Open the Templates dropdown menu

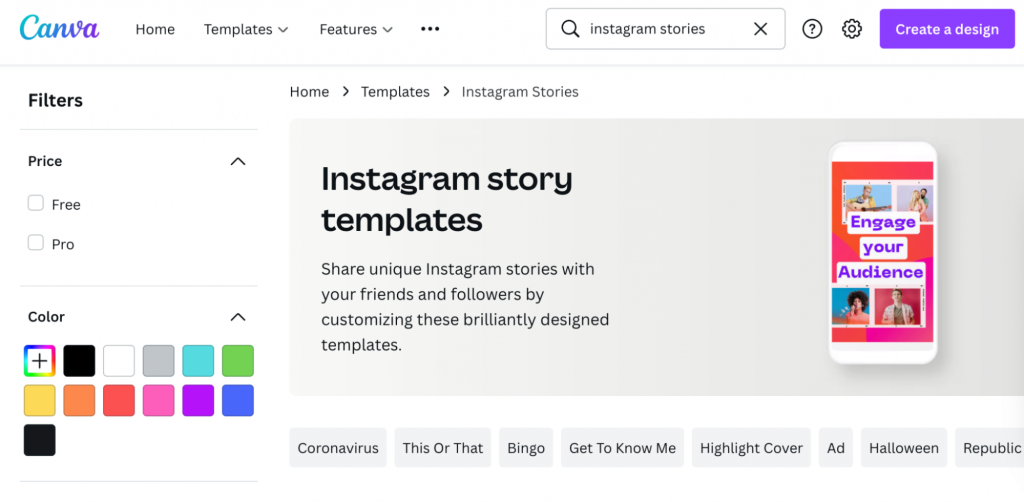[x=246, y=29]
